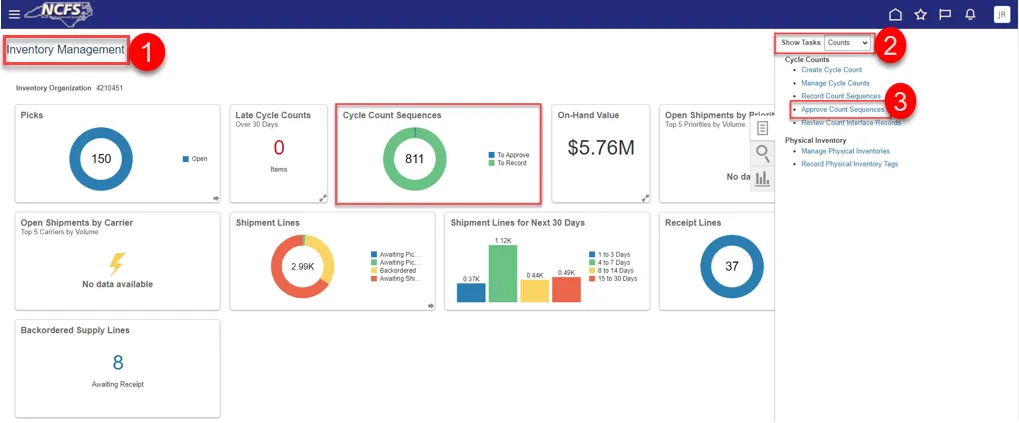Open the Watchlist flag icon

coord(945,14)
